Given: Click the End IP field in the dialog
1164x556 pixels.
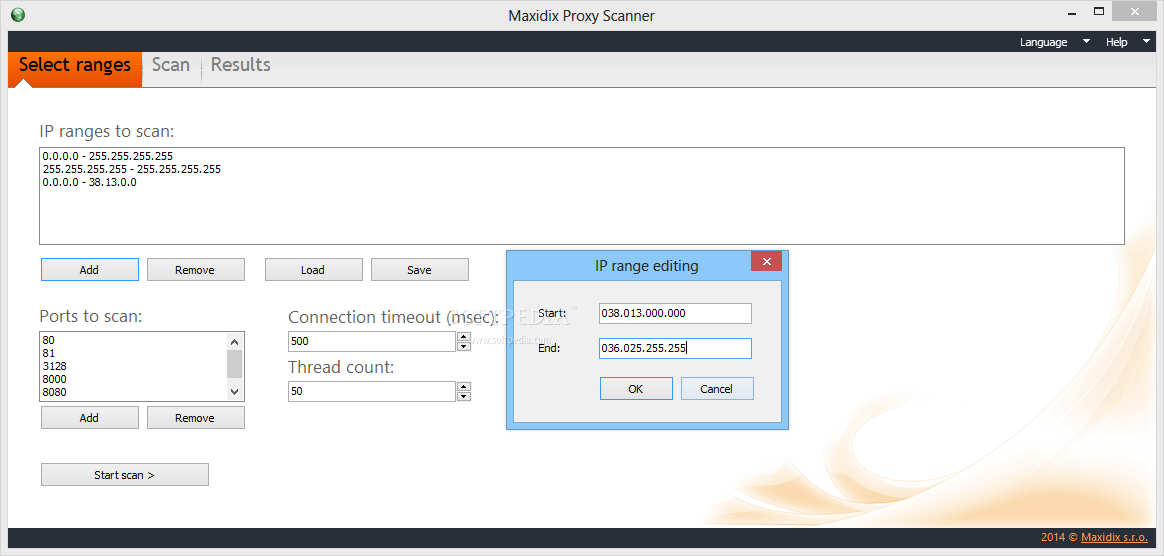Looking at the screenshot, I should [676, 348].
